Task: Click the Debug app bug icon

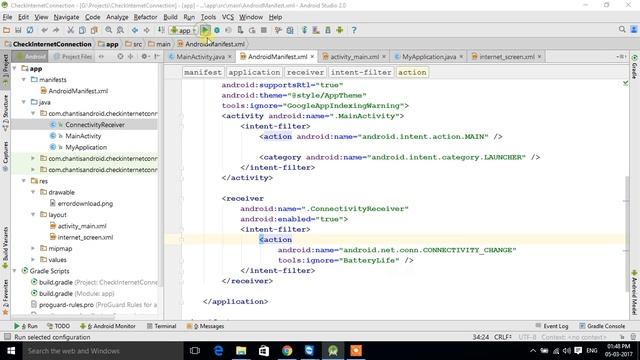Action: point(217,30)
